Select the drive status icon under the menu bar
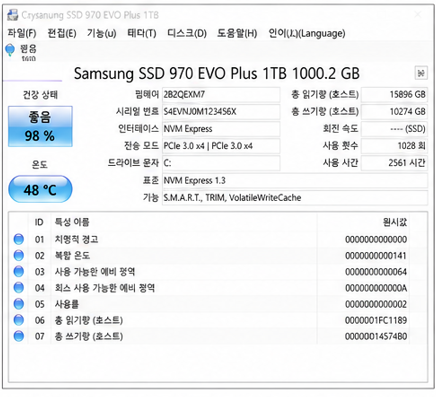 click(10, 50)
